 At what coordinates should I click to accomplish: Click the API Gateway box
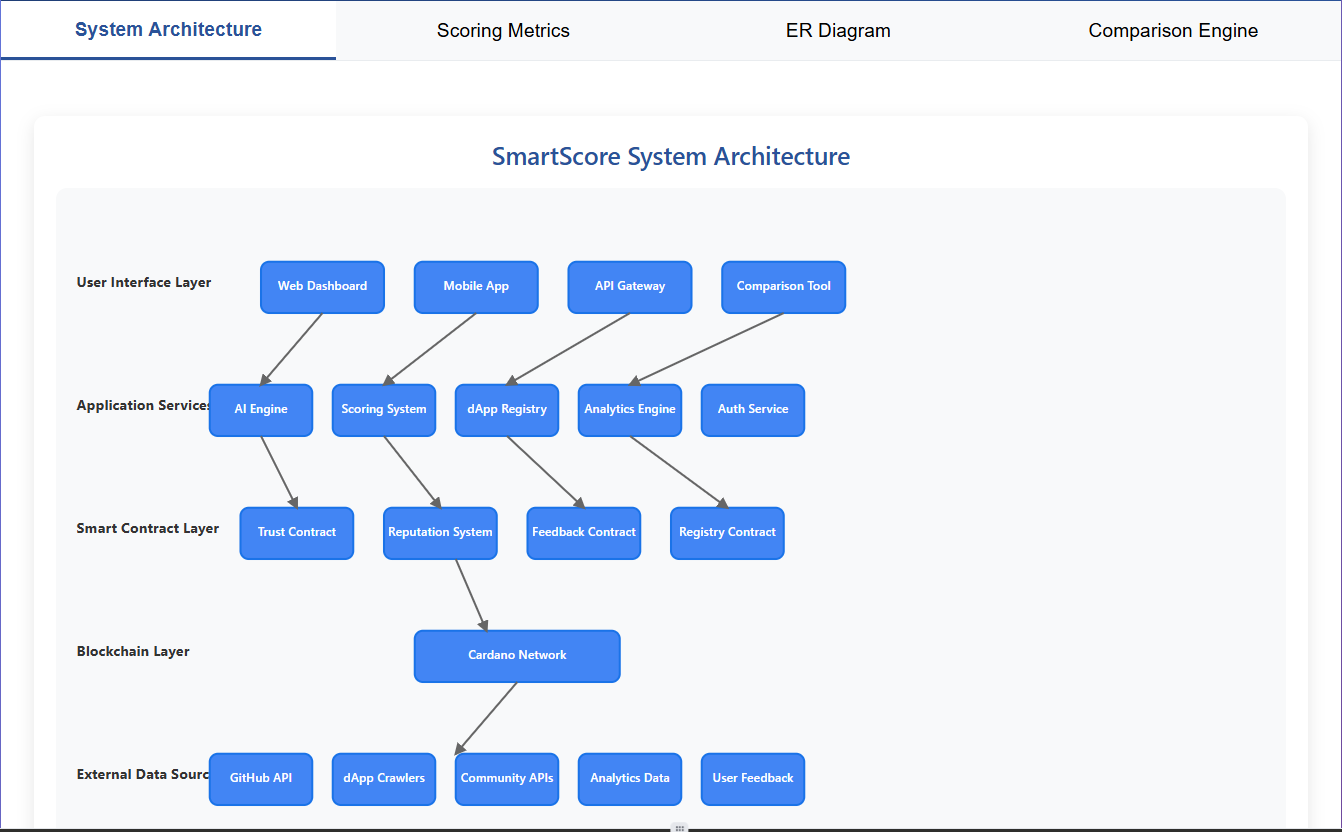630,287
